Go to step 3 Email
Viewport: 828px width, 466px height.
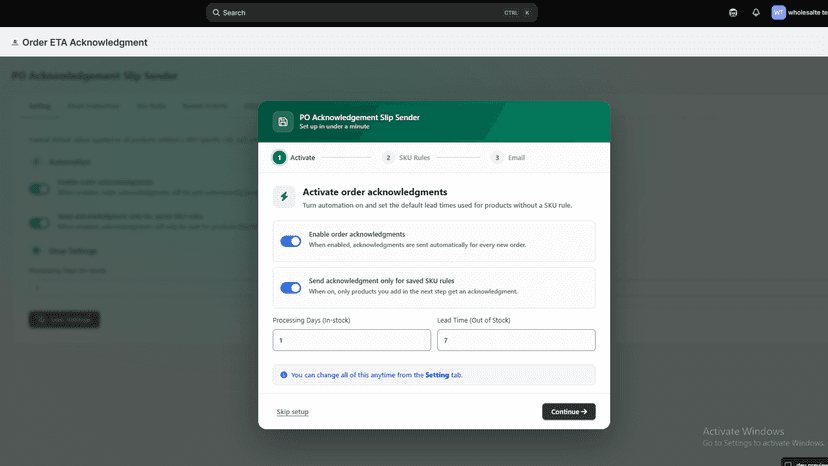point(507,157)
